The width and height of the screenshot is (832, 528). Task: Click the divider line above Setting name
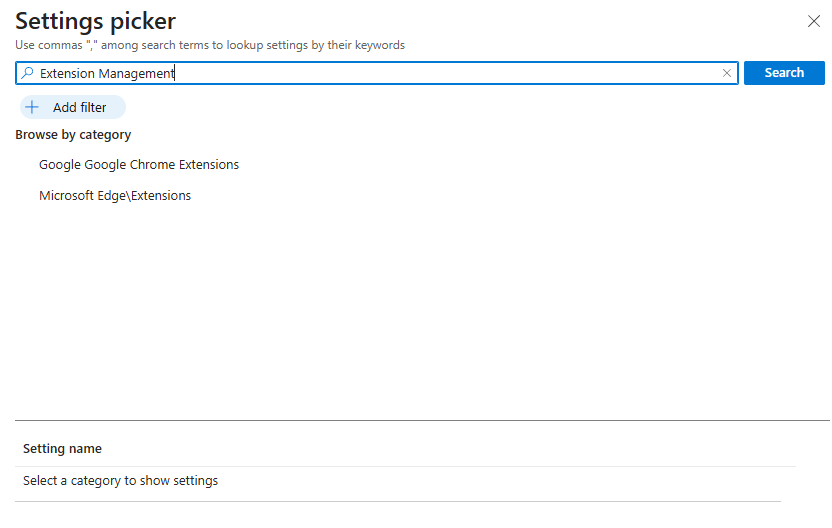coord(420,420)
